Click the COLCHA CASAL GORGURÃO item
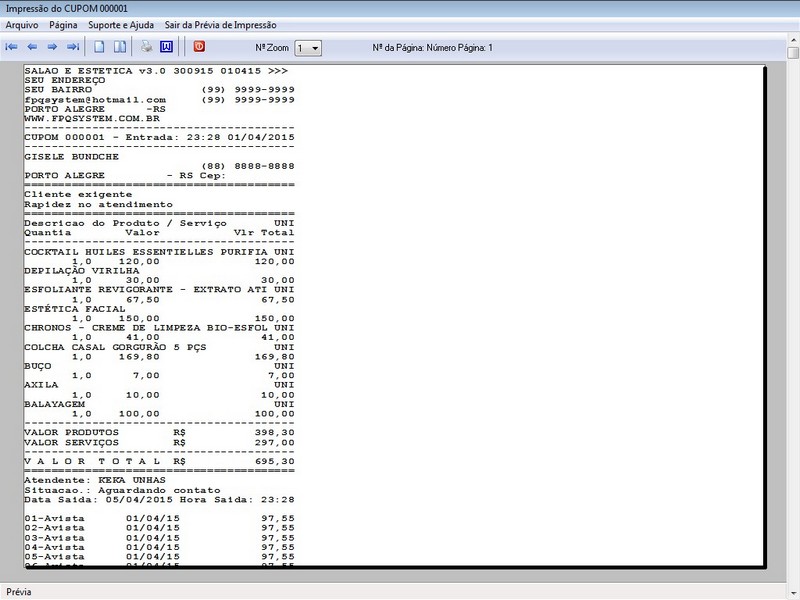The image size is (800, 600). point(159,347)
